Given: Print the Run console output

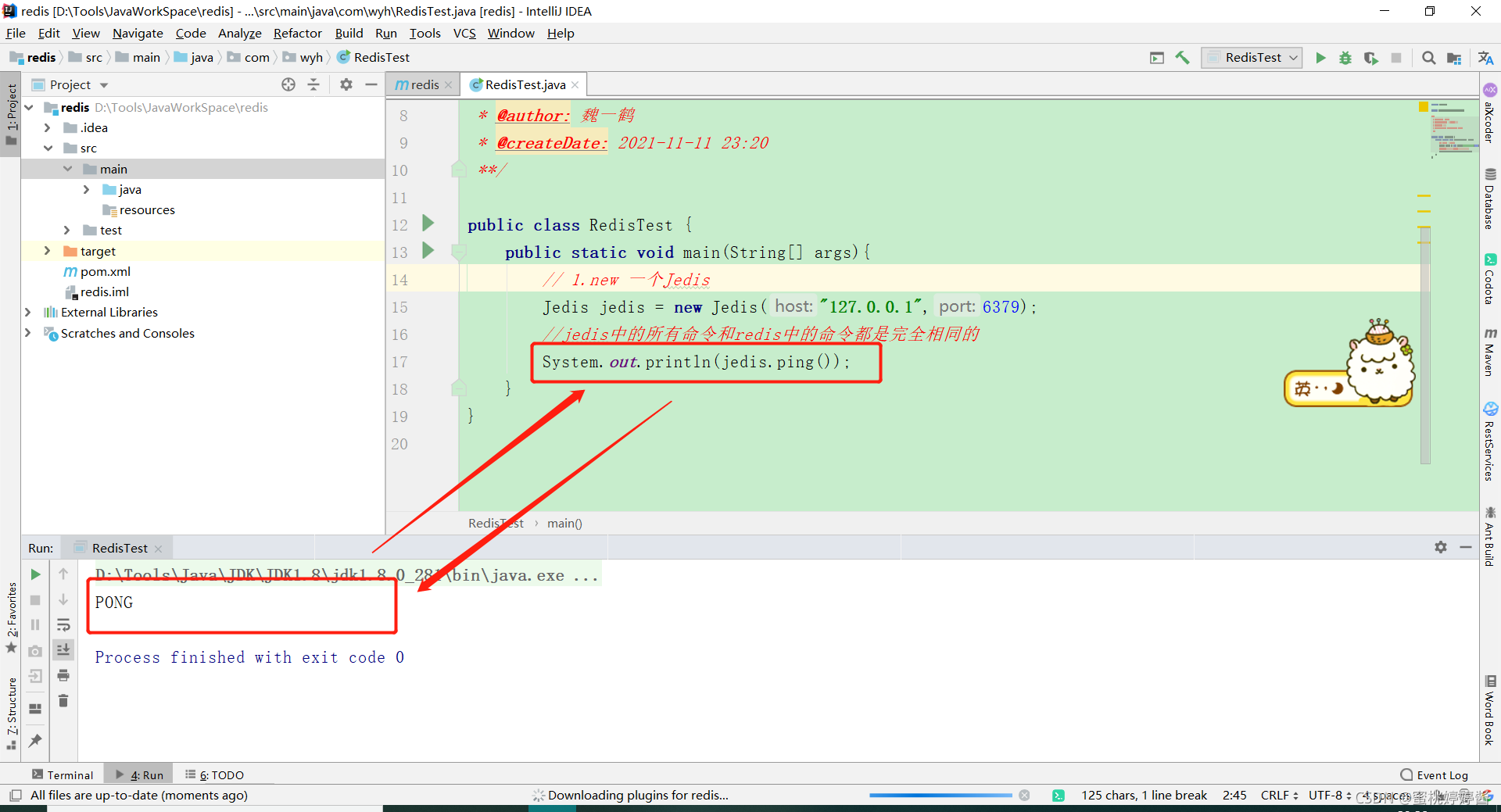Looking at the screenshot, I should [x=63, y=675].
